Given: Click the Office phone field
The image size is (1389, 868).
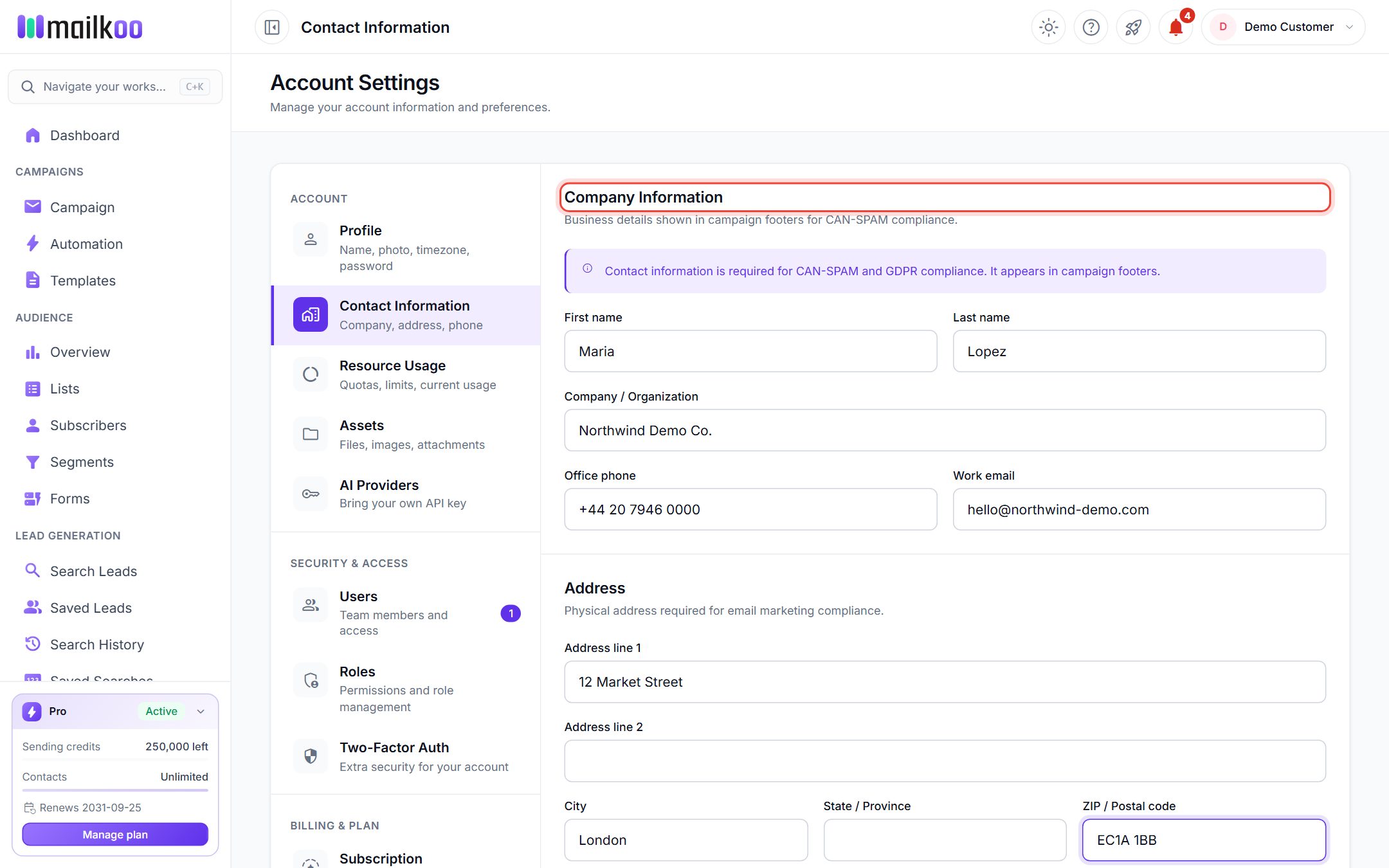Looking at the screenshot, I should click(x=750, y=509).
